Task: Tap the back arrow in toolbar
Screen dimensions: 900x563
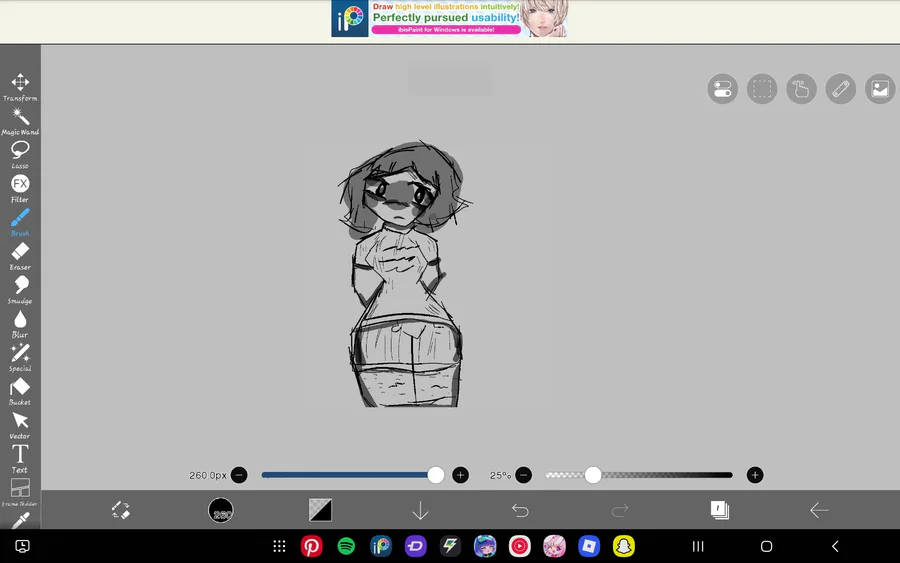Action: [819, 510]
